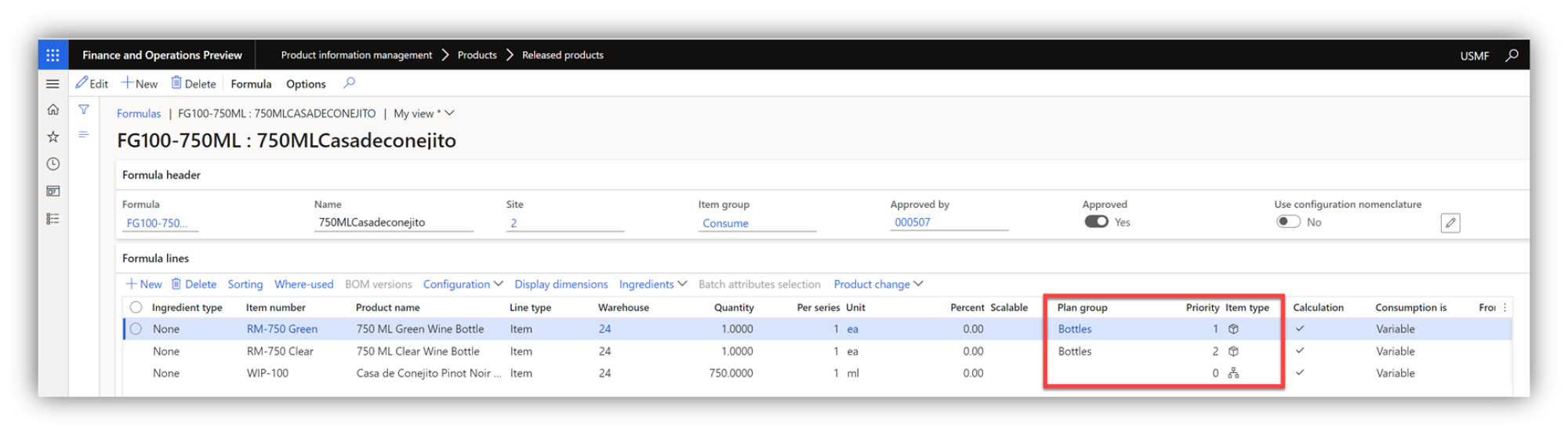Open the app launcher waffle icon
The width and height of the screenshot is (1568, 435).
pyautogui.click(x=53, y=55)
